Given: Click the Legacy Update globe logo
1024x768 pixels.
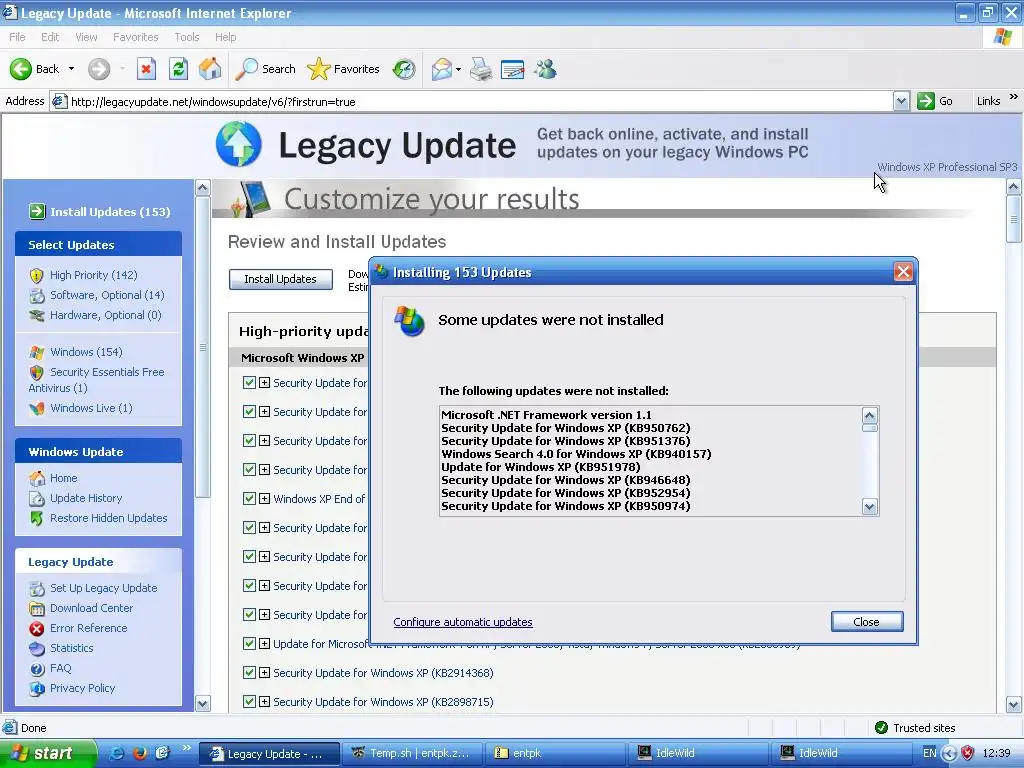Looking at the screenshot, I should pyautogui.click(x=238, y=144).
